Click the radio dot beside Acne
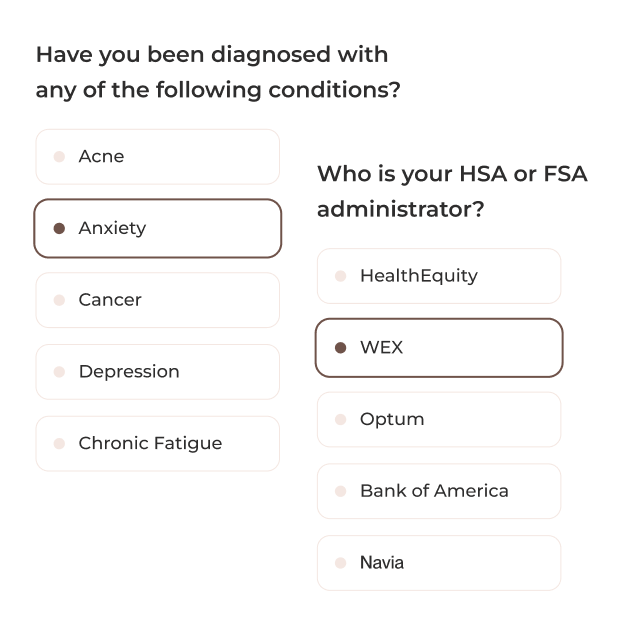The image size is (638, 626). point(59,157)
